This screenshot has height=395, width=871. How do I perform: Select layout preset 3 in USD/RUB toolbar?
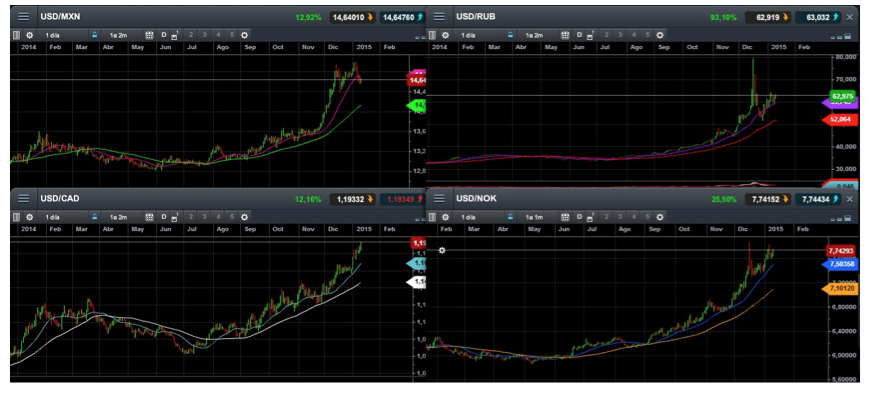pyautogui.click(x=620, y=35)
